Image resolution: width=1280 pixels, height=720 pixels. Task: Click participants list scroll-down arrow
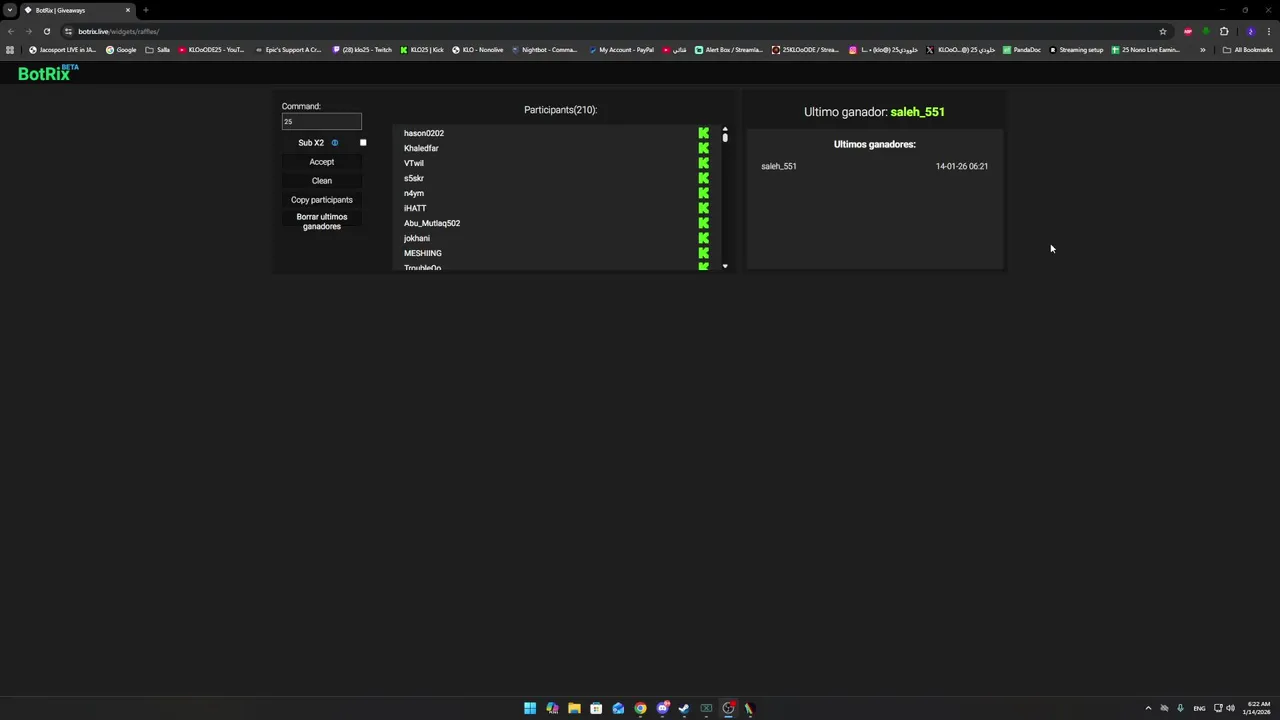tap(725, 267)
